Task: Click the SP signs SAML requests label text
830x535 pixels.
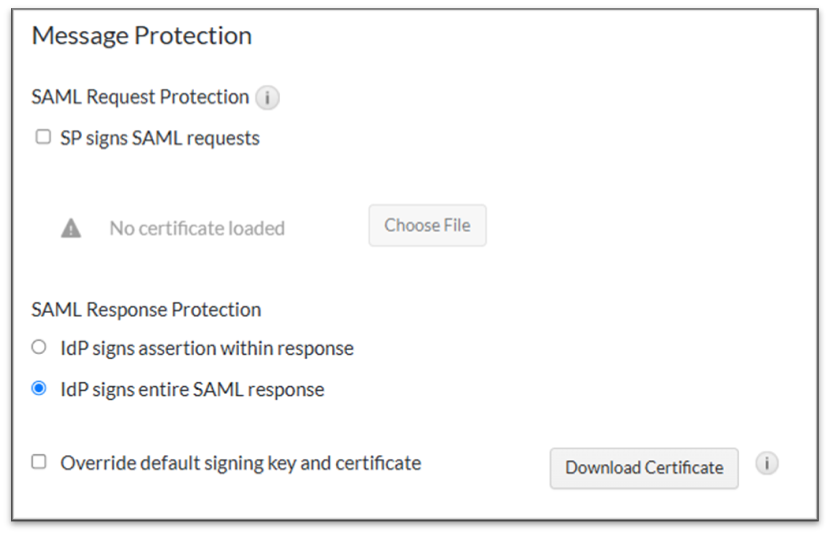Action: 160,138
